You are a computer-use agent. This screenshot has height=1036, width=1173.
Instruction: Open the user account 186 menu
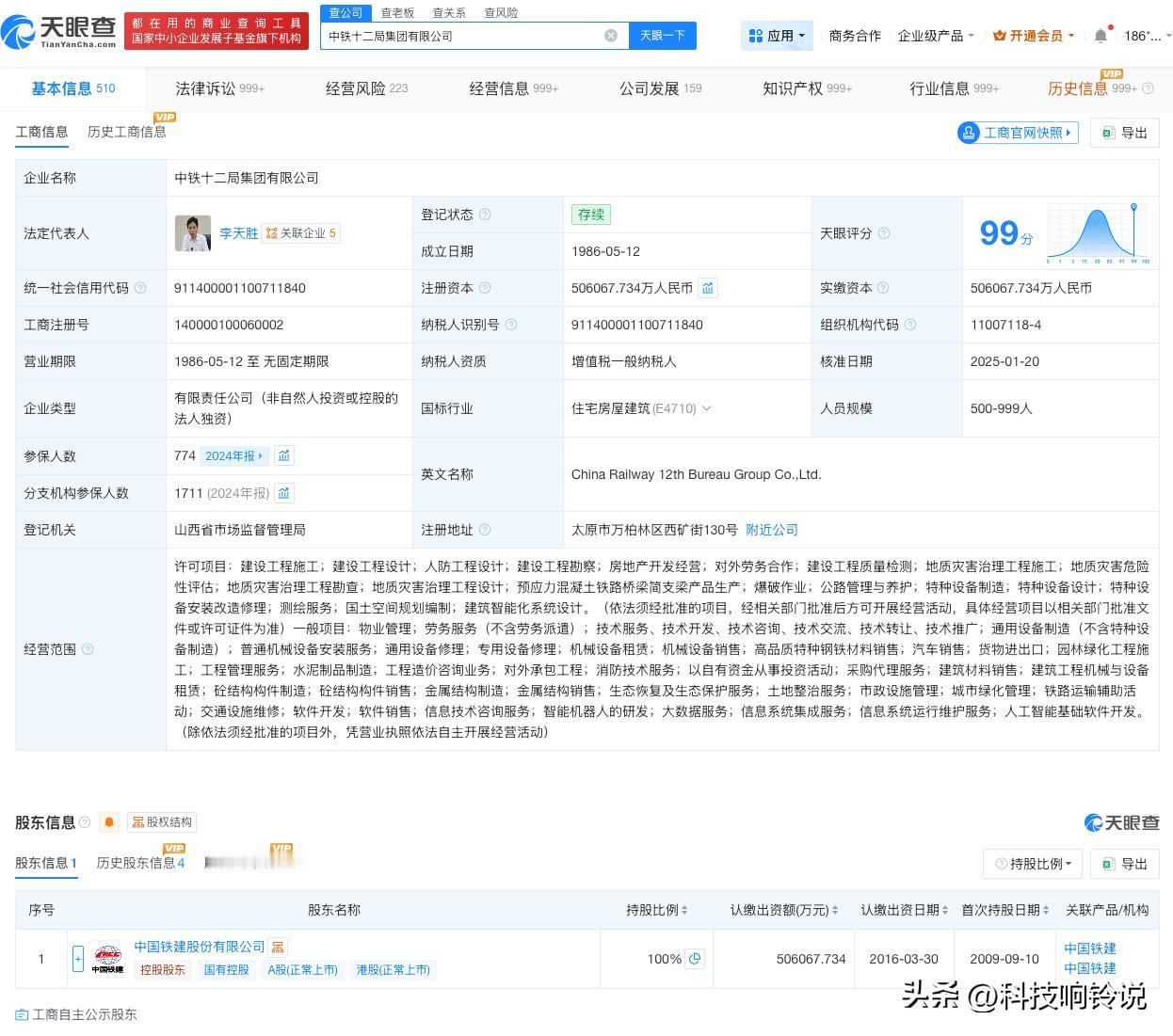click(x=1148, y=36)
